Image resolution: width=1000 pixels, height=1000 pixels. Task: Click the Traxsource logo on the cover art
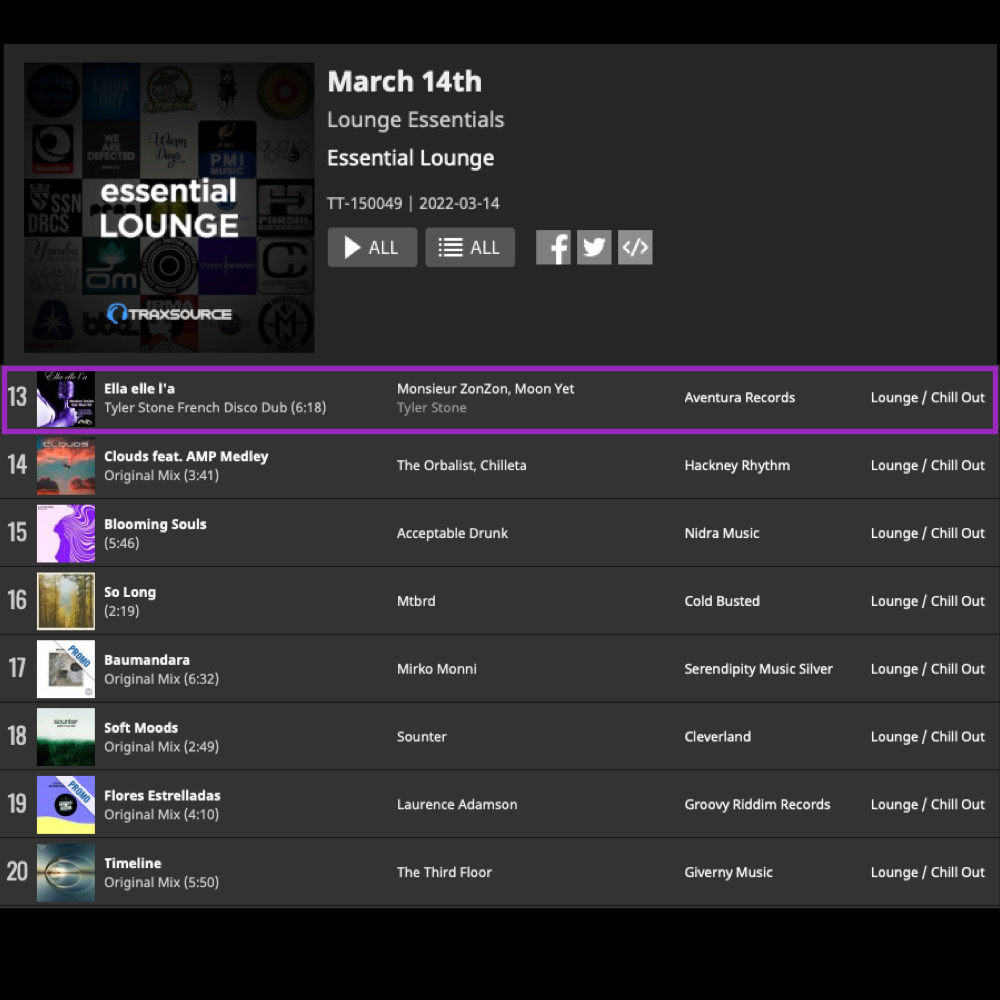point(169,312)
